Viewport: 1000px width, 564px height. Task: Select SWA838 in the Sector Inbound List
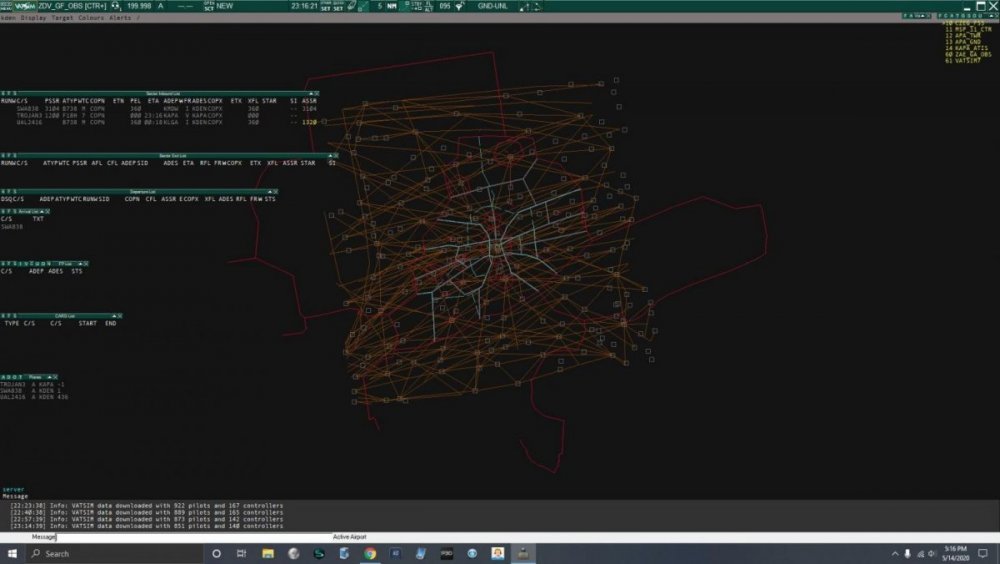pyautogui.click(x=27, y=109)
